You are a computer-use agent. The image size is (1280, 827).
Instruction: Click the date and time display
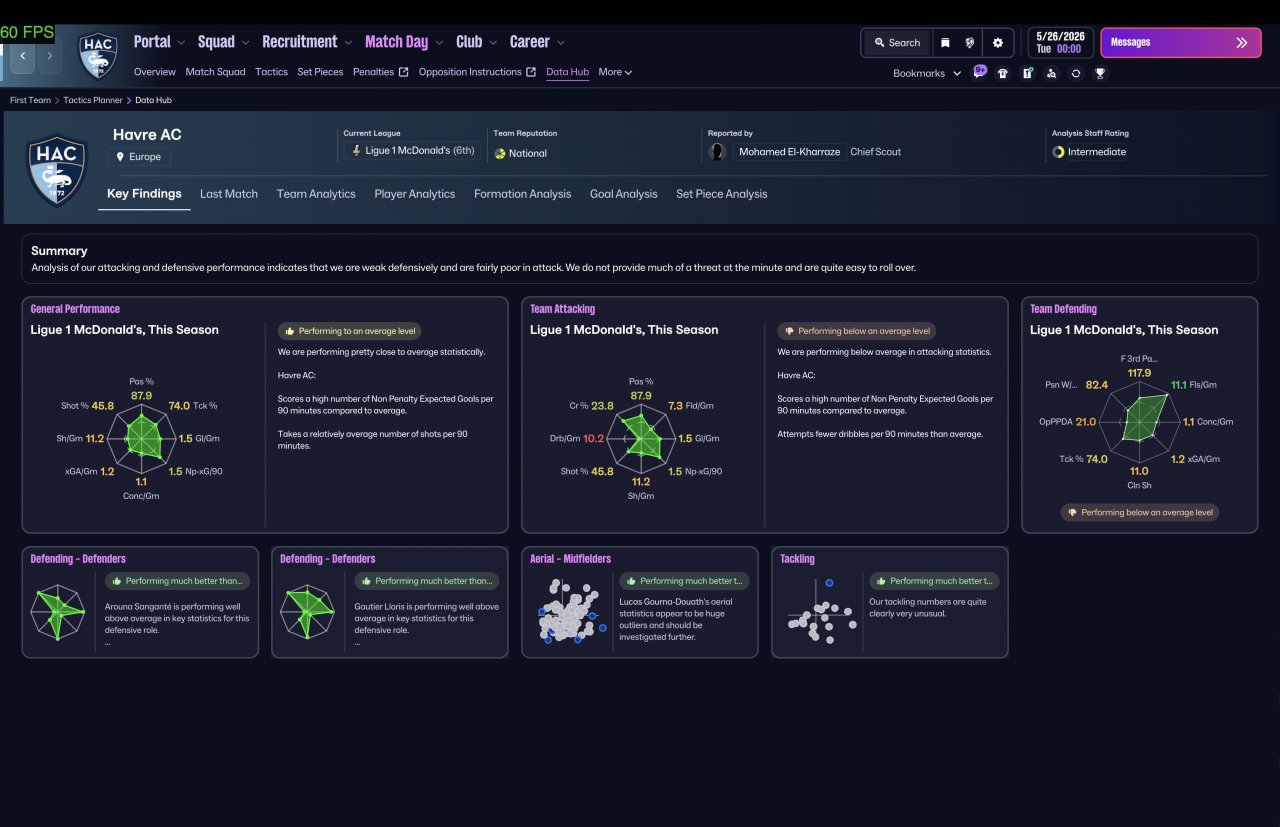tap(1061, 43)
